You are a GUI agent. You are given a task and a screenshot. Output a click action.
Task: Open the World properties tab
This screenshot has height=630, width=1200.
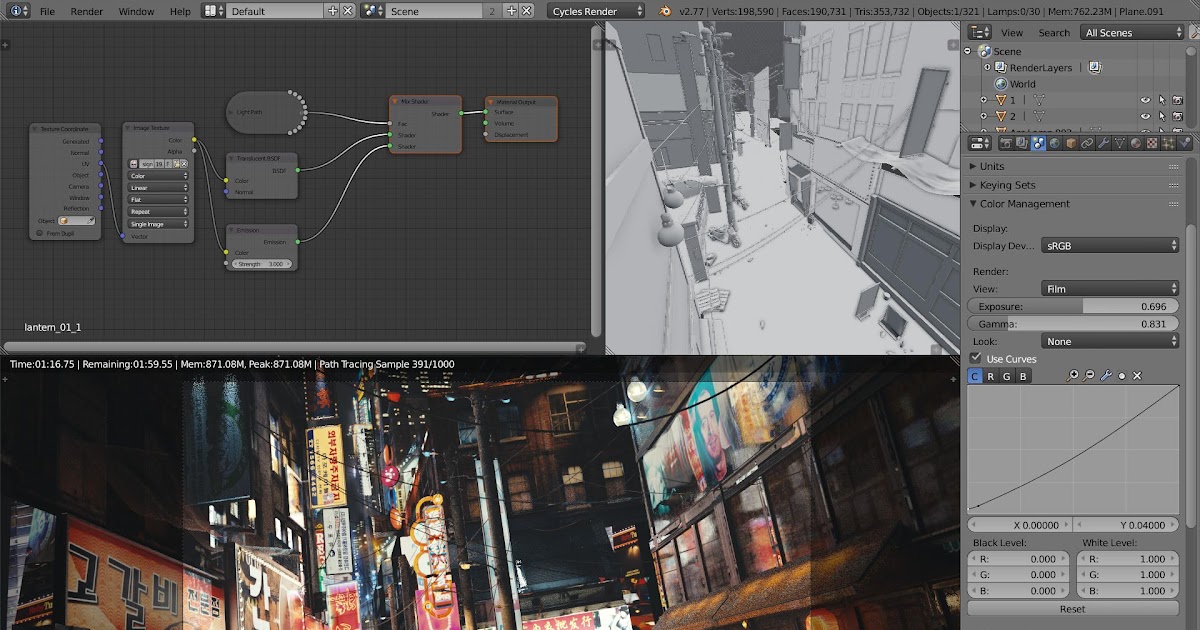[x=1054, y=143]
